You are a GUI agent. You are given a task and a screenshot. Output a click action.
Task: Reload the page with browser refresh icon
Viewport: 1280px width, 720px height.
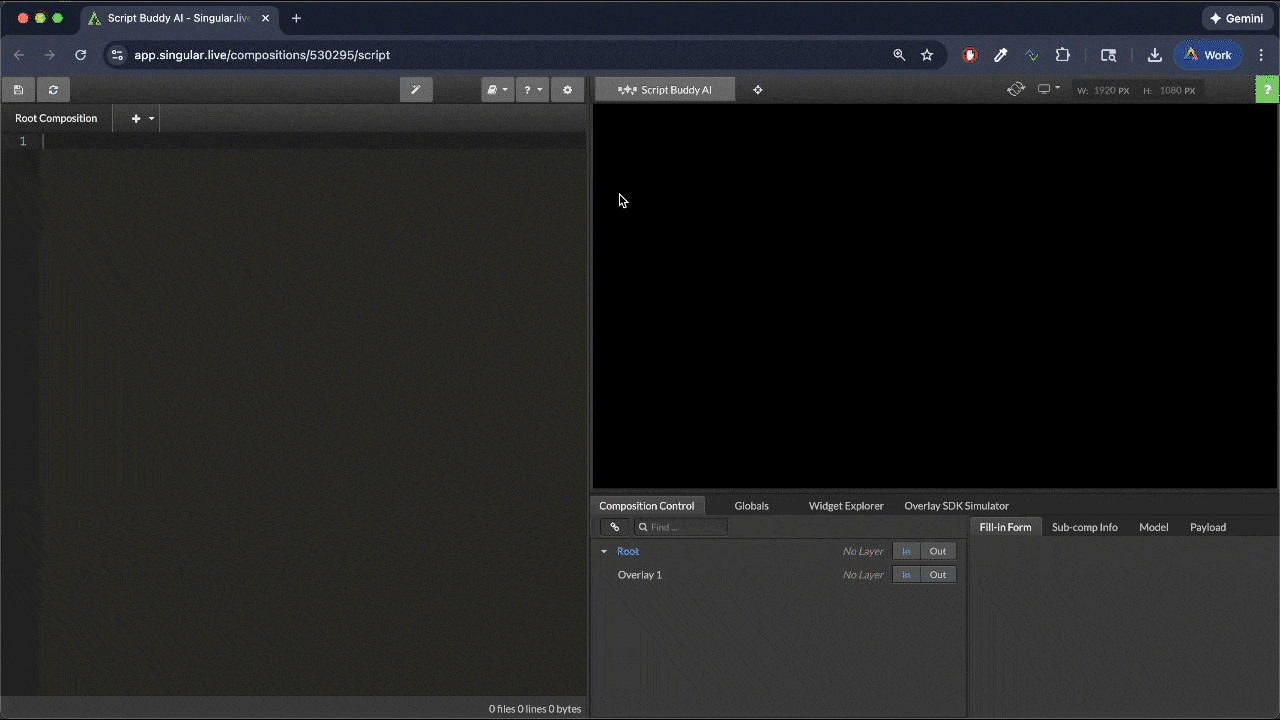tap(80, 55)
